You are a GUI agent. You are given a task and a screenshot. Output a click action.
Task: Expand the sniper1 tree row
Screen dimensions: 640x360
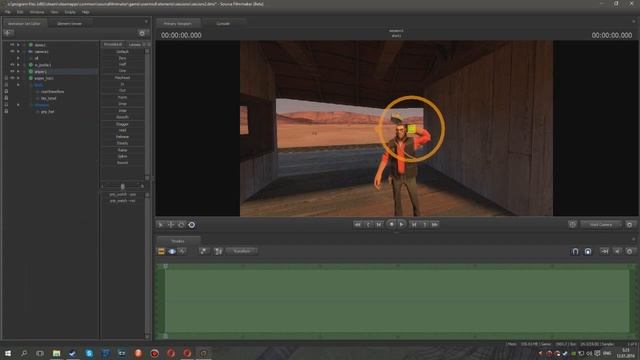18,71
